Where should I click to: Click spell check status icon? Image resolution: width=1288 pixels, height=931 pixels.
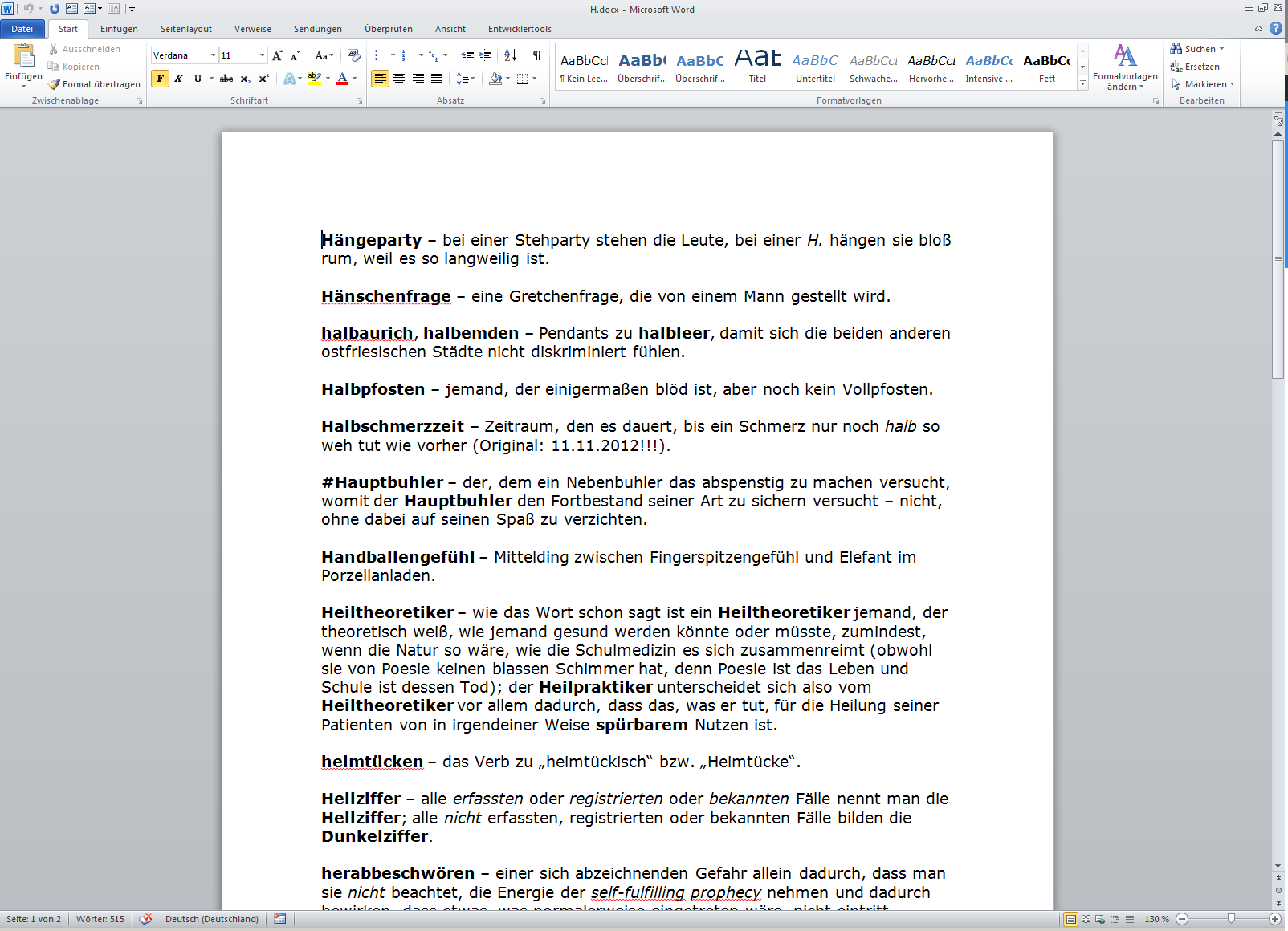coord(145,919)
